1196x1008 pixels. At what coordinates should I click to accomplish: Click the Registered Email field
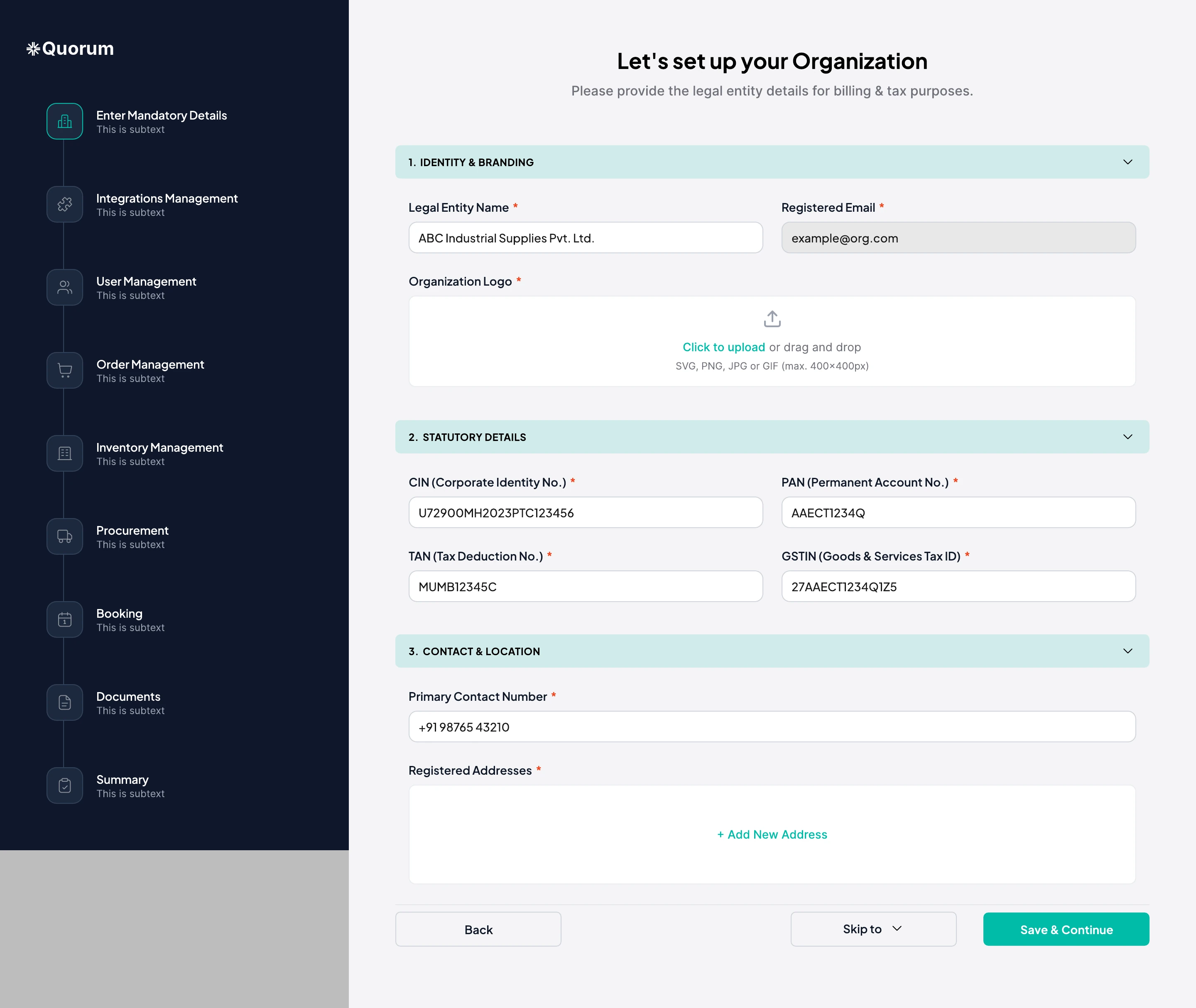(958, 238)
